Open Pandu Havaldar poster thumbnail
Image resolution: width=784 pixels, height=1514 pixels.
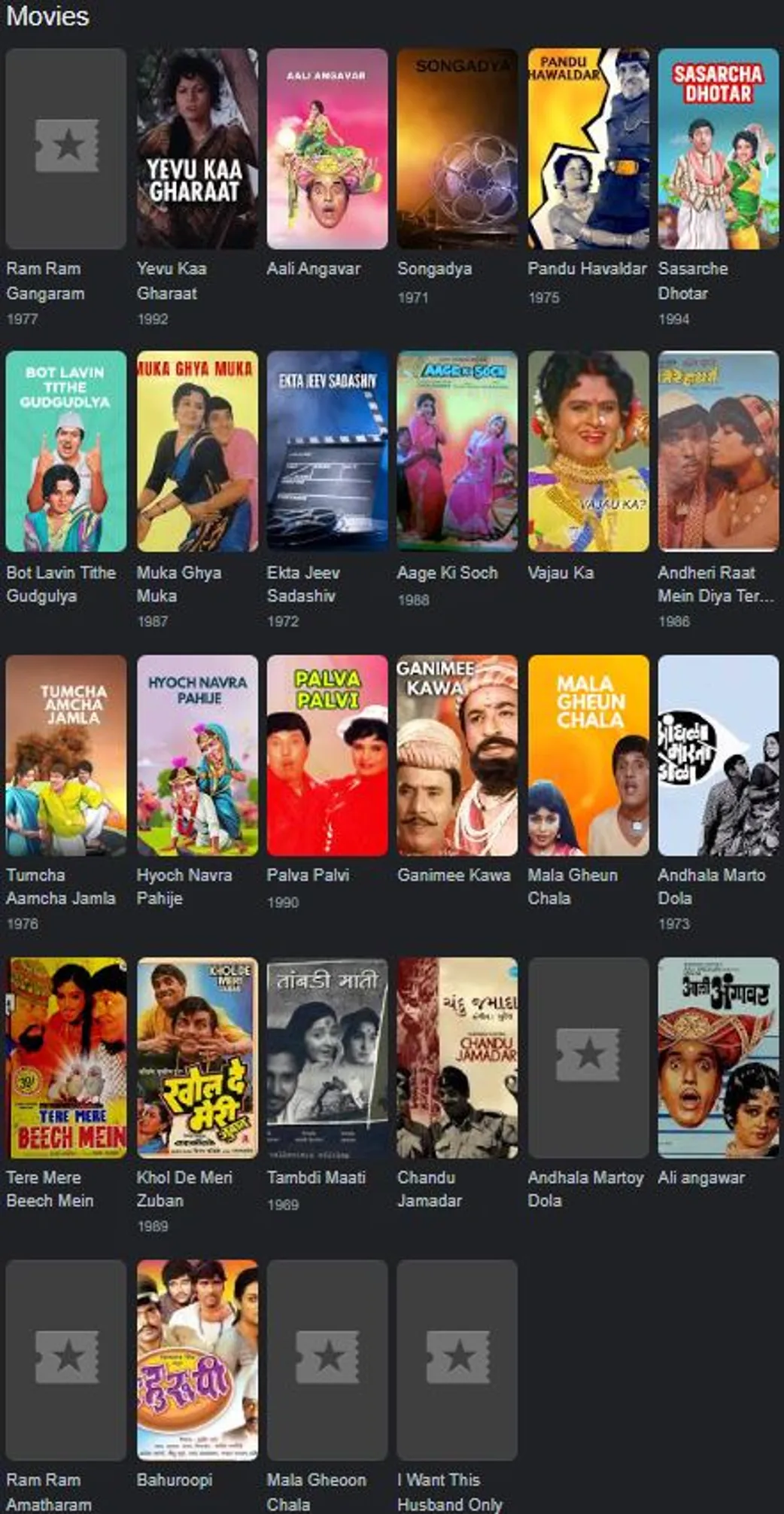[588, 149]
